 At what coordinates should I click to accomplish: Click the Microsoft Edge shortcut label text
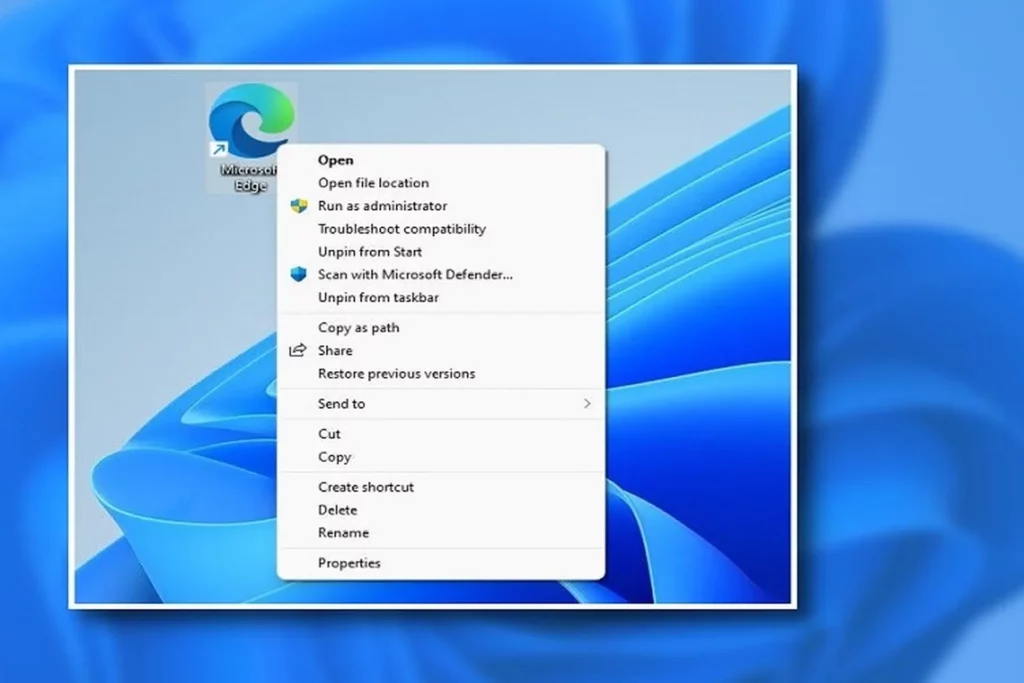tap(249, 178)
